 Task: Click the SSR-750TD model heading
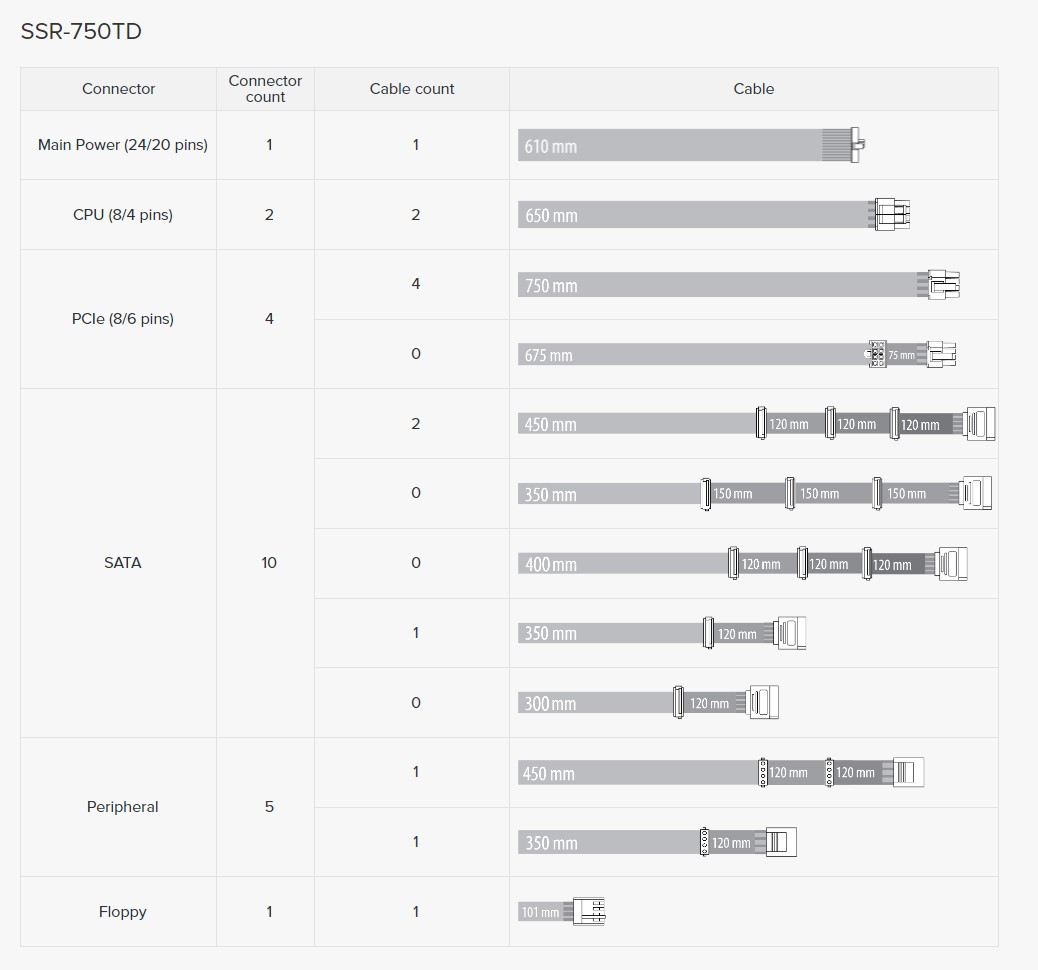pos(81,32)
